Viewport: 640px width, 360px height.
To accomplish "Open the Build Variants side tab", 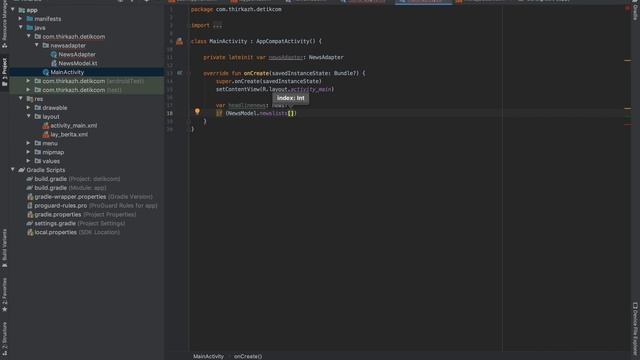I will 4,248.
